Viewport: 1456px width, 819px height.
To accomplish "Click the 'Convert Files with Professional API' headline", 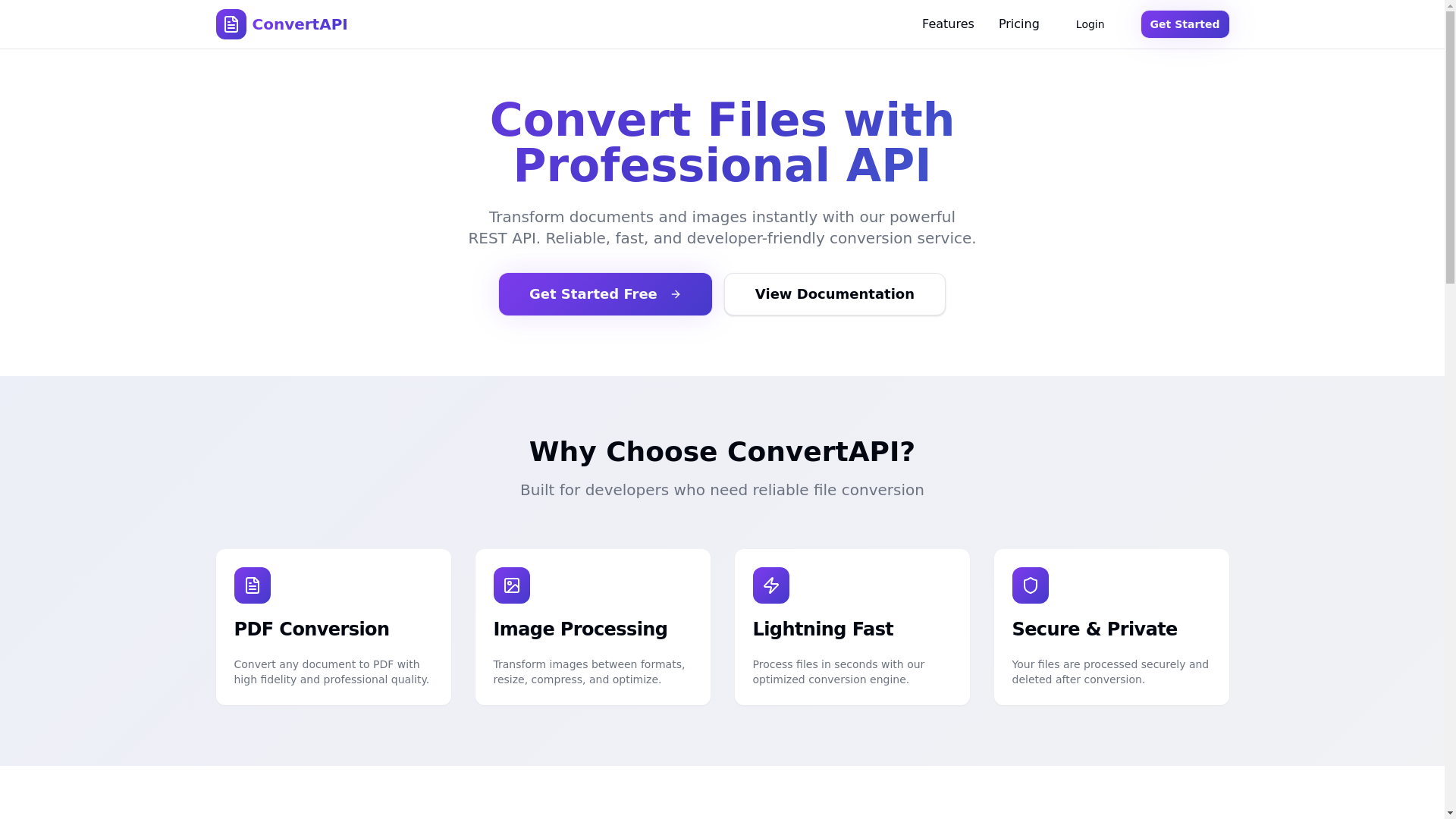I will click(722, 143).
